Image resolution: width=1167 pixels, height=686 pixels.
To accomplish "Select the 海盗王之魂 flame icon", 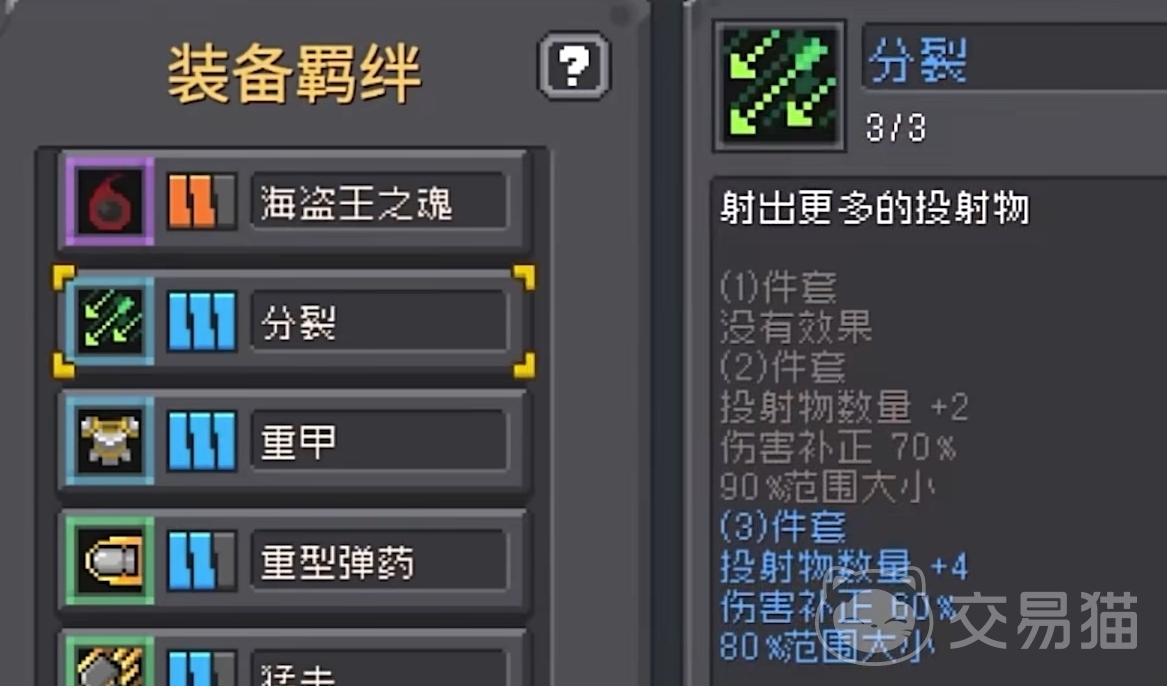I will tap(109, 202).
